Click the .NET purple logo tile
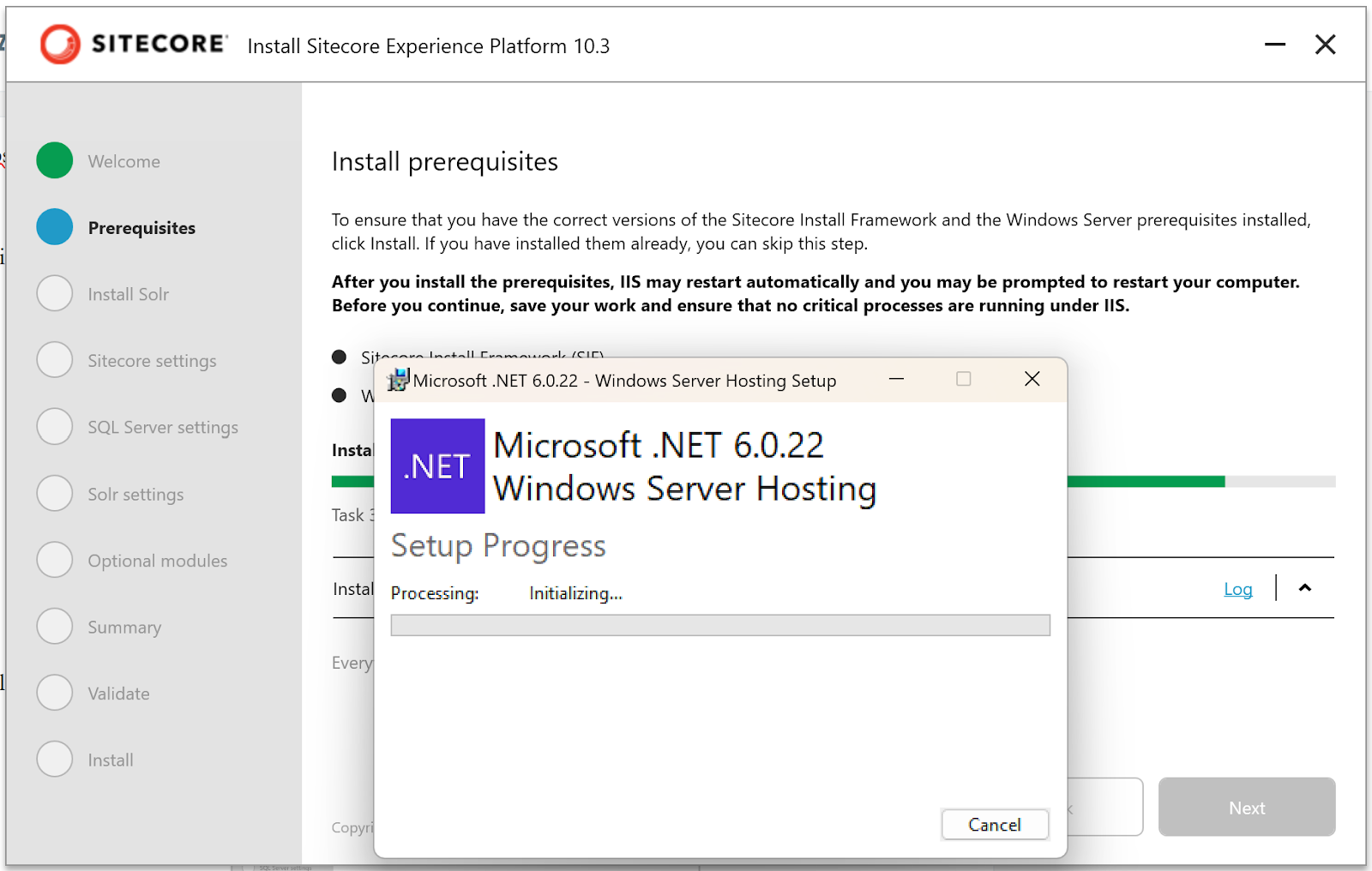Image resolution: width=1372 pixels, height=871 pixels. (437, 466)
